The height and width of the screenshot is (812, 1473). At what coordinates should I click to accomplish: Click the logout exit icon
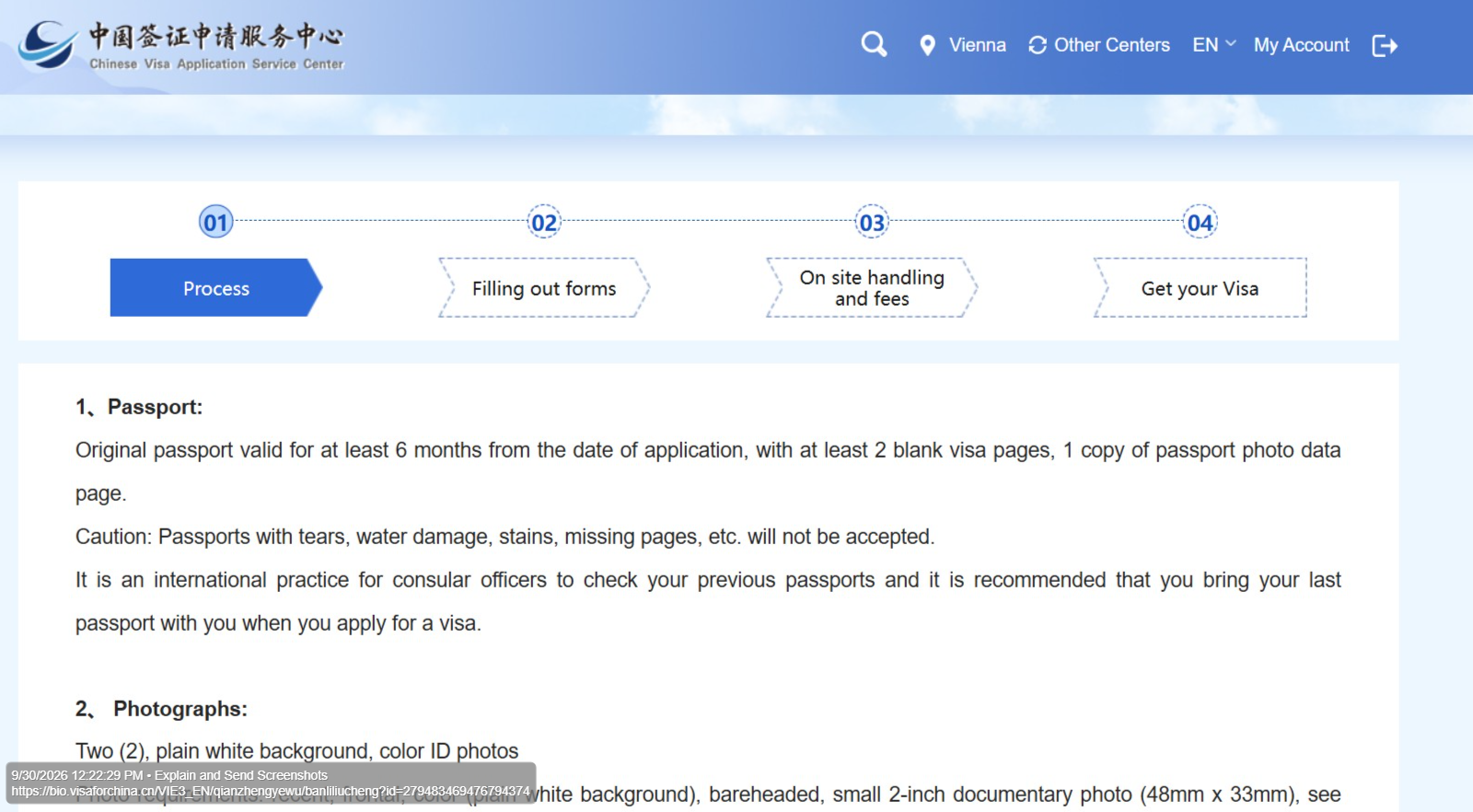[x=1385, y=45]
